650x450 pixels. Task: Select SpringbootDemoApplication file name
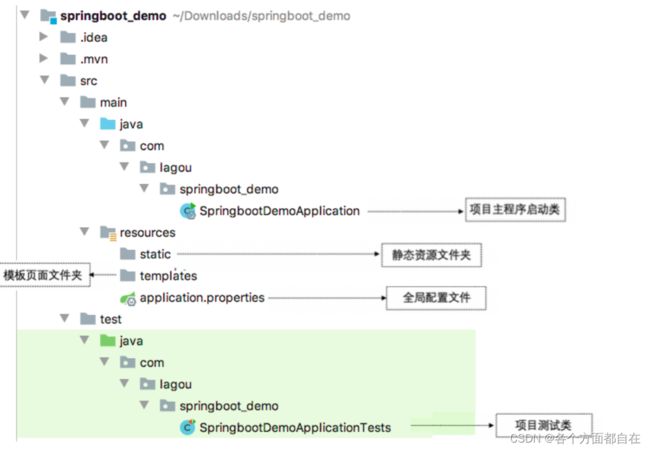tap(279, 211)
